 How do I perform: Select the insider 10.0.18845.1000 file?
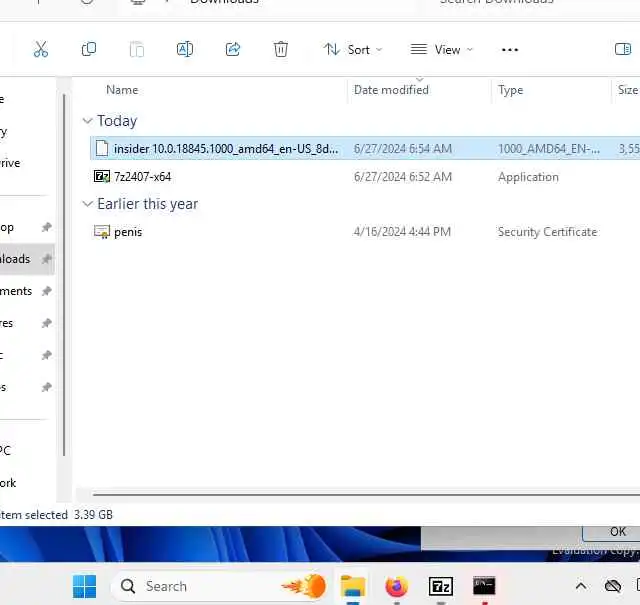coord(364,149)
